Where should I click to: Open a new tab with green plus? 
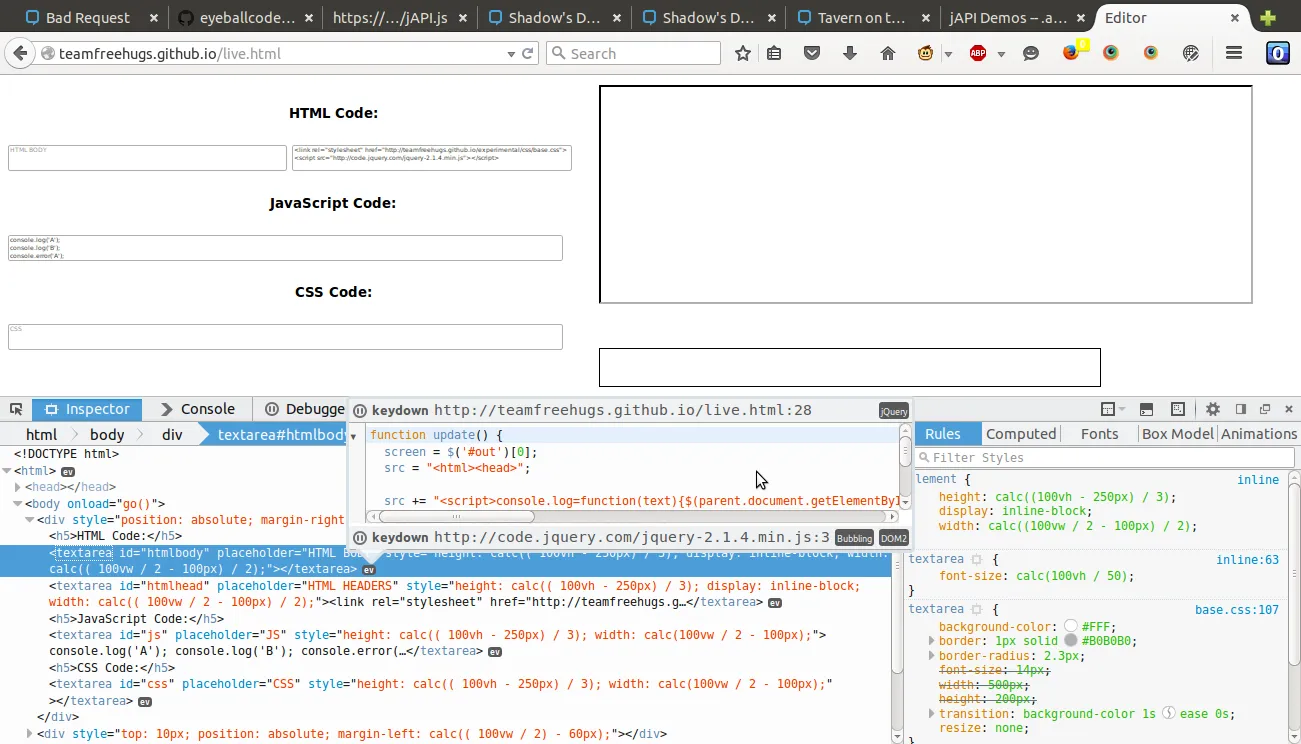[1268, 18]
